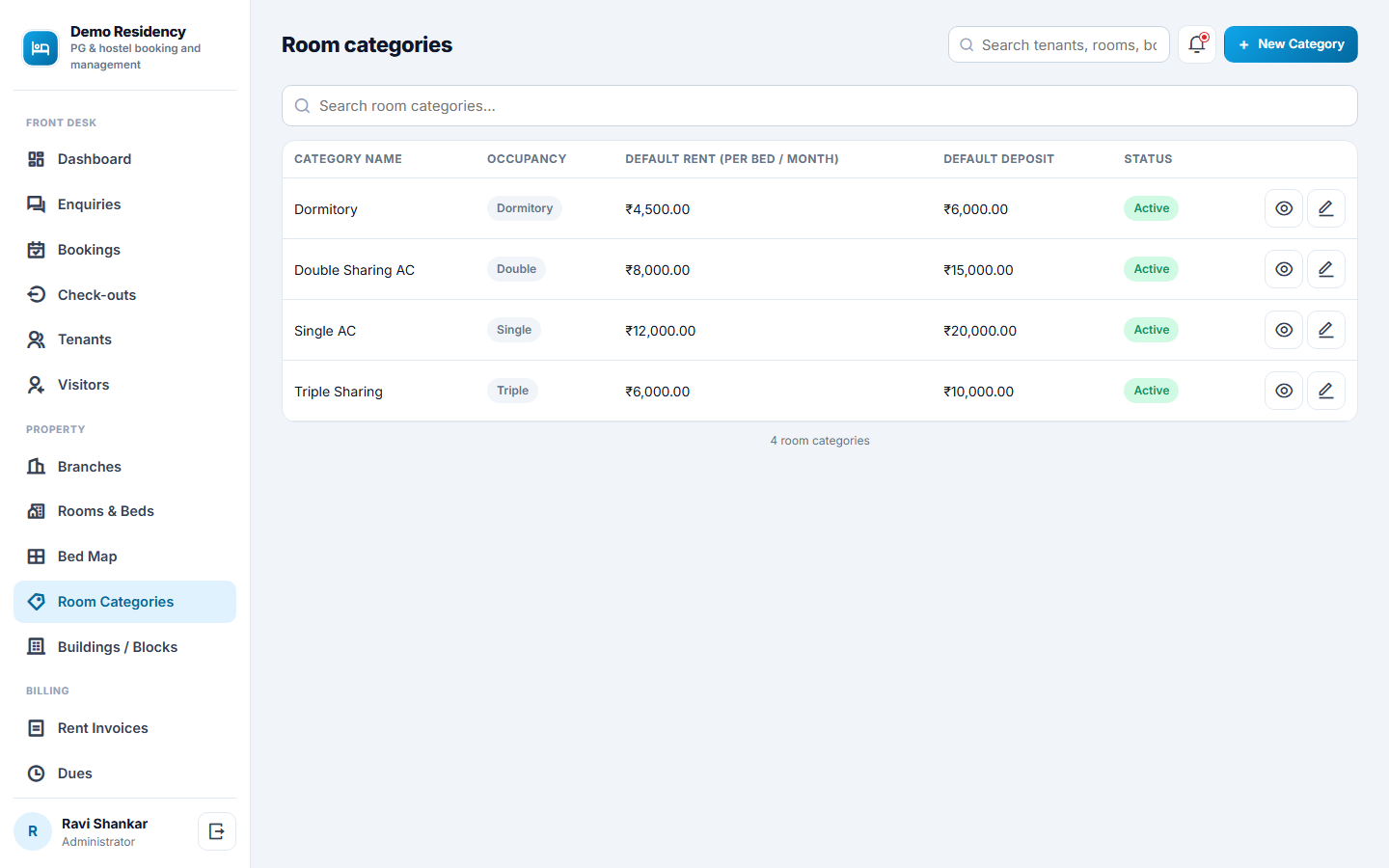Select Room Categories in the sidebar

tap(124, 602)
